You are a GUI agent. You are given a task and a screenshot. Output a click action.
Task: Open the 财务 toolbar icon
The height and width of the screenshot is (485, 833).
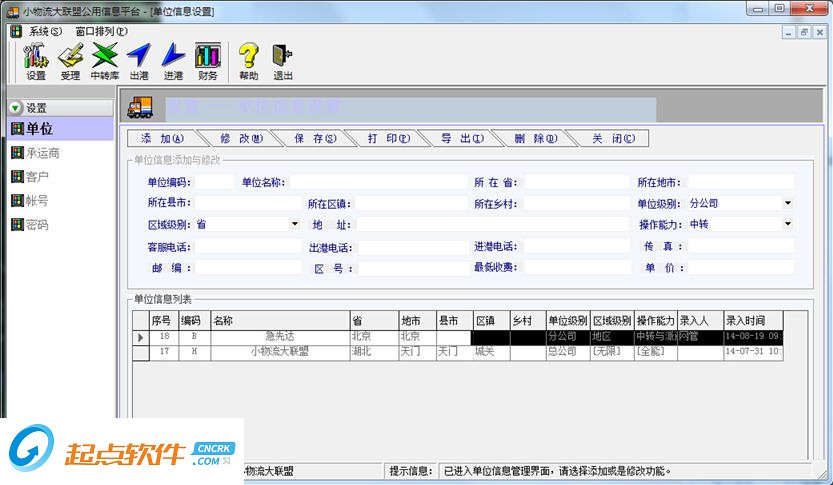tap(208, 60)
